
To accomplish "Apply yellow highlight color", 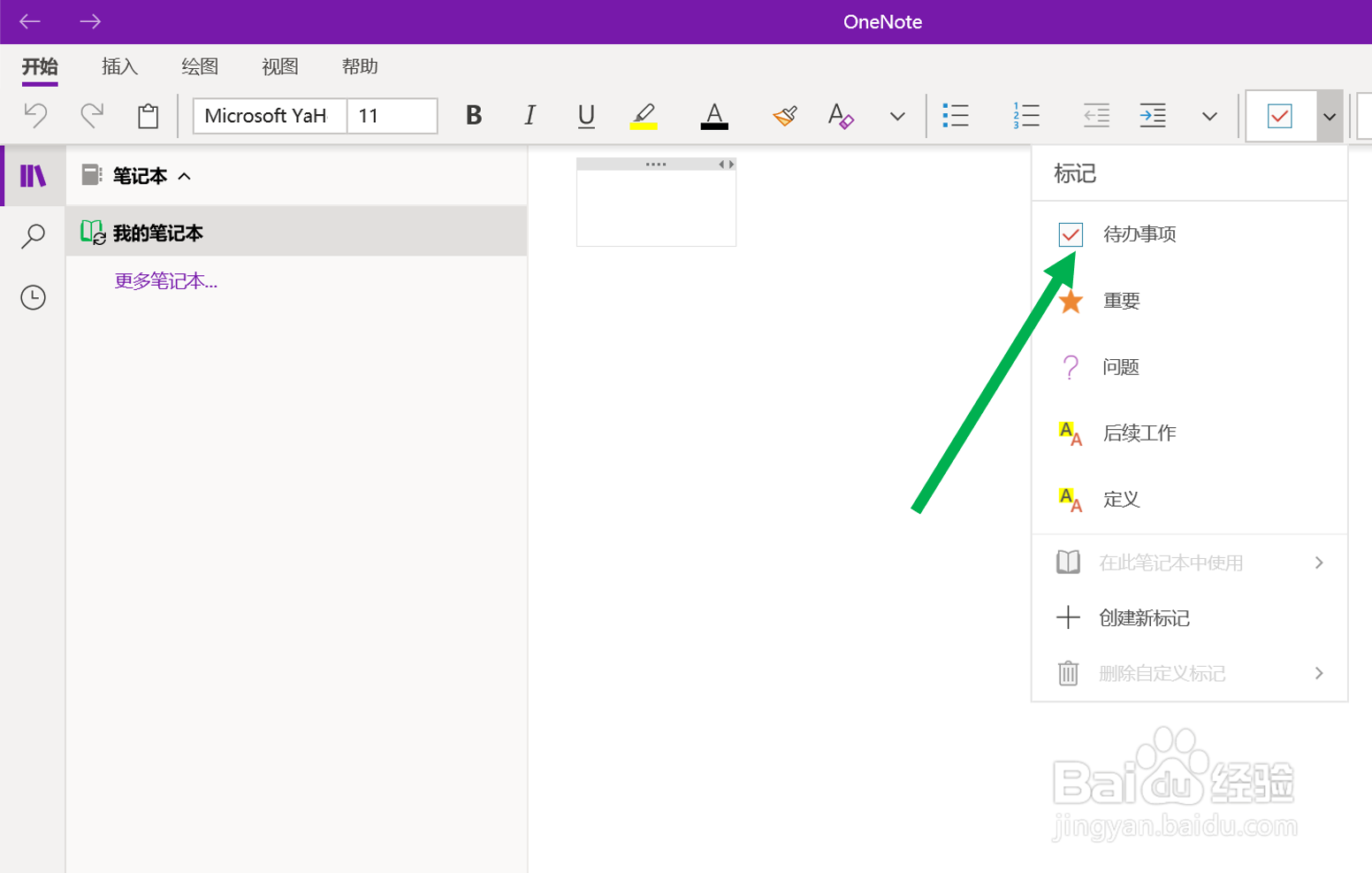I will 644,115.
